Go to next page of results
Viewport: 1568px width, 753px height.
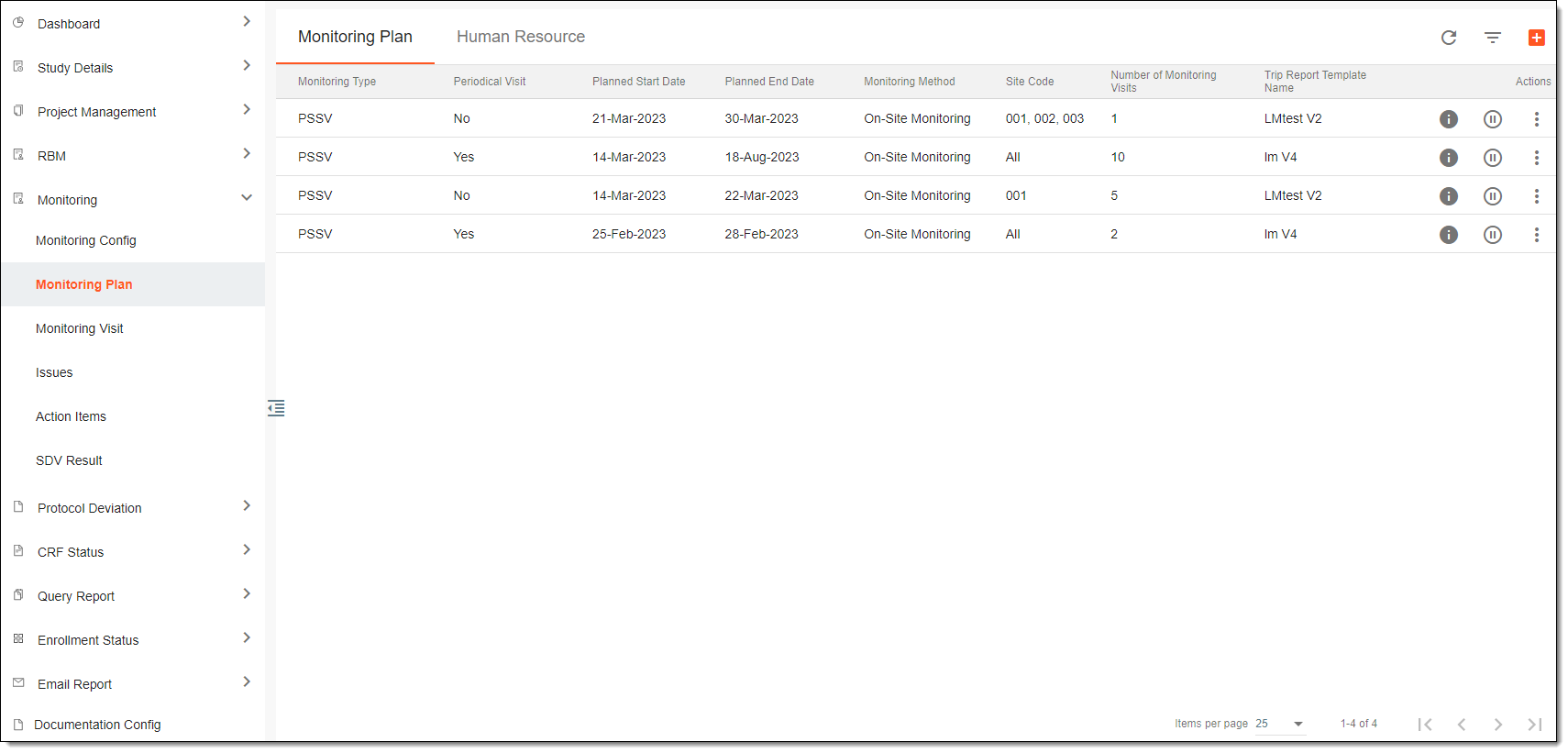tap(1498, 725)
